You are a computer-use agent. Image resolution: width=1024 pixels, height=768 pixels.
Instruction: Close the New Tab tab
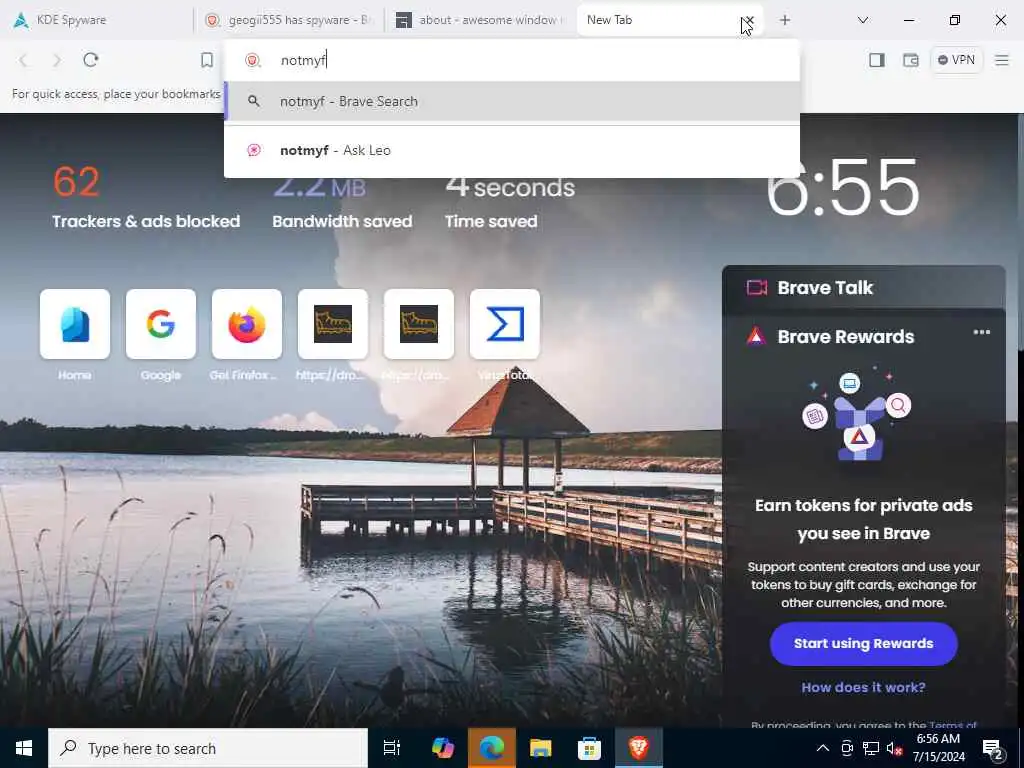tap(748, 20)
